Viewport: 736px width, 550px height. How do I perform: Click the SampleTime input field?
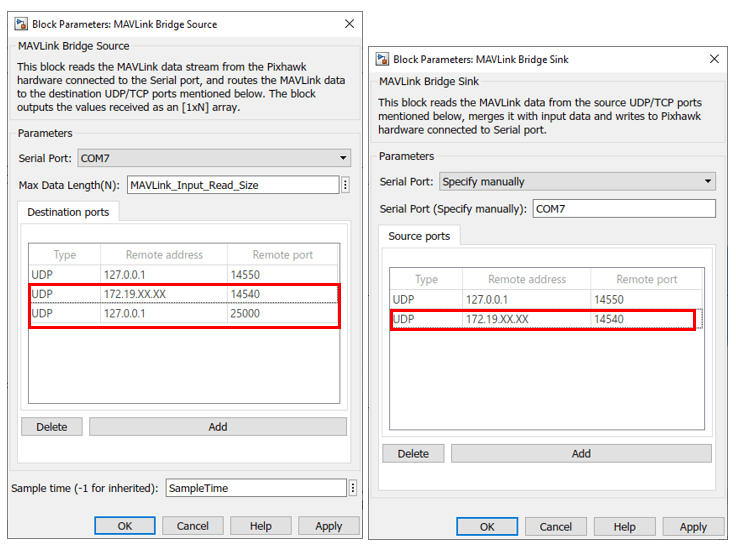tap(256, 488)
